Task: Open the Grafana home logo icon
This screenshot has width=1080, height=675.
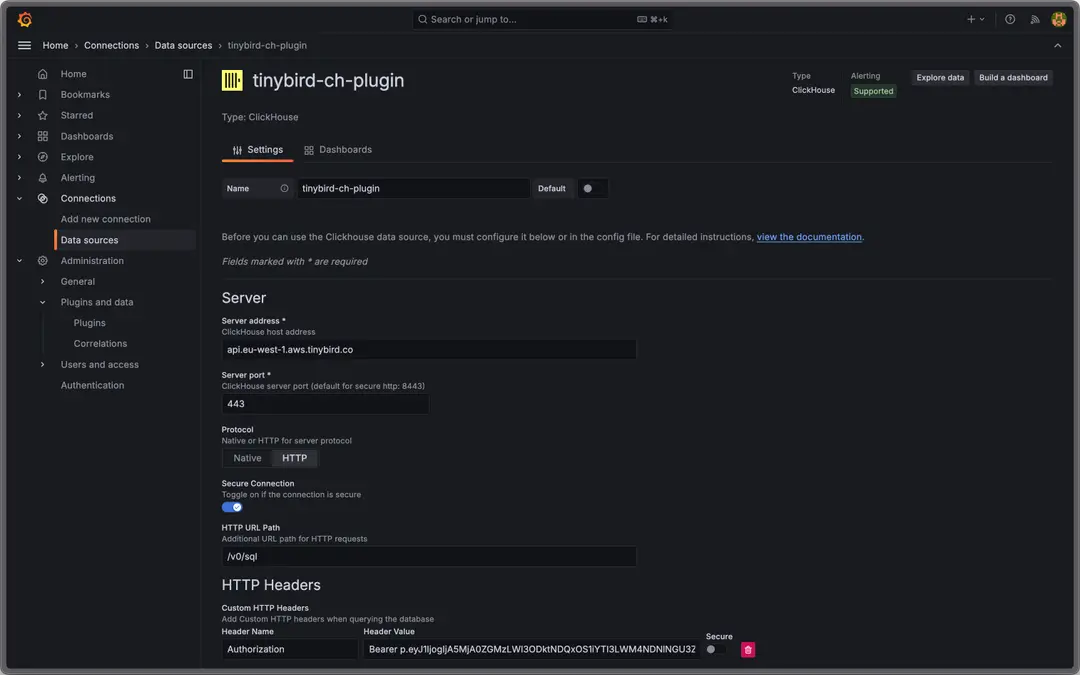Action: [x=22, y=18]
